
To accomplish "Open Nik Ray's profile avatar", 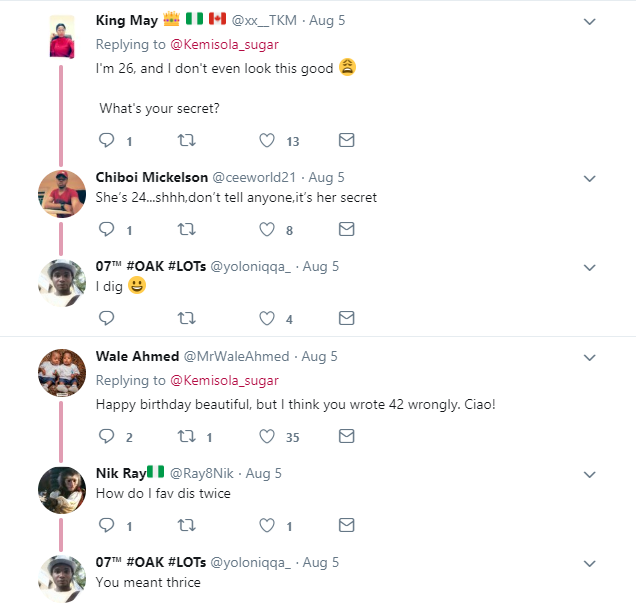I will coord(62,489).
